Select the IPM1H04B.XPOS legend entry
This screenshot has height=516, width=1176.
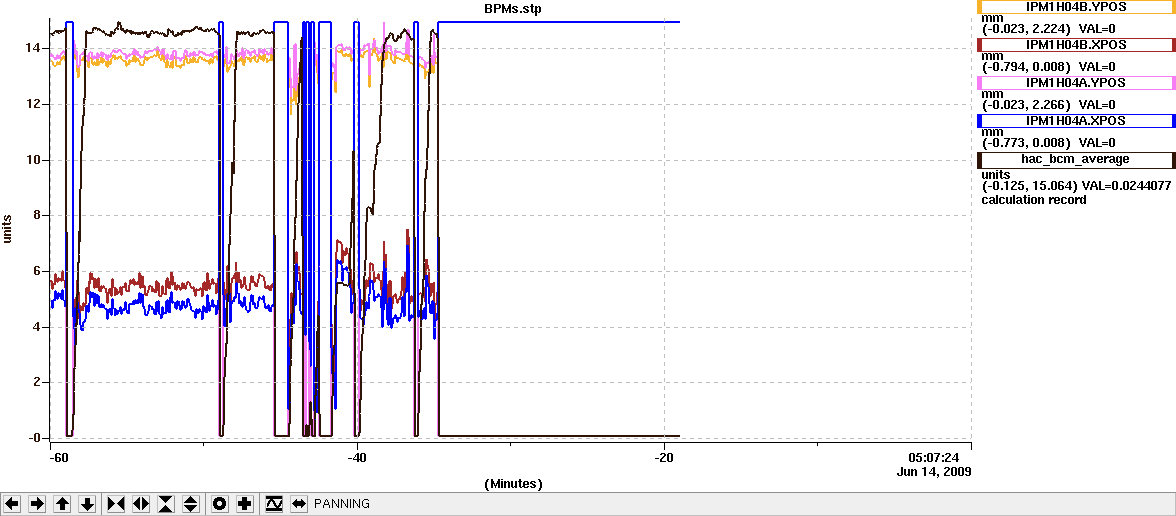tap(1076, 45)
